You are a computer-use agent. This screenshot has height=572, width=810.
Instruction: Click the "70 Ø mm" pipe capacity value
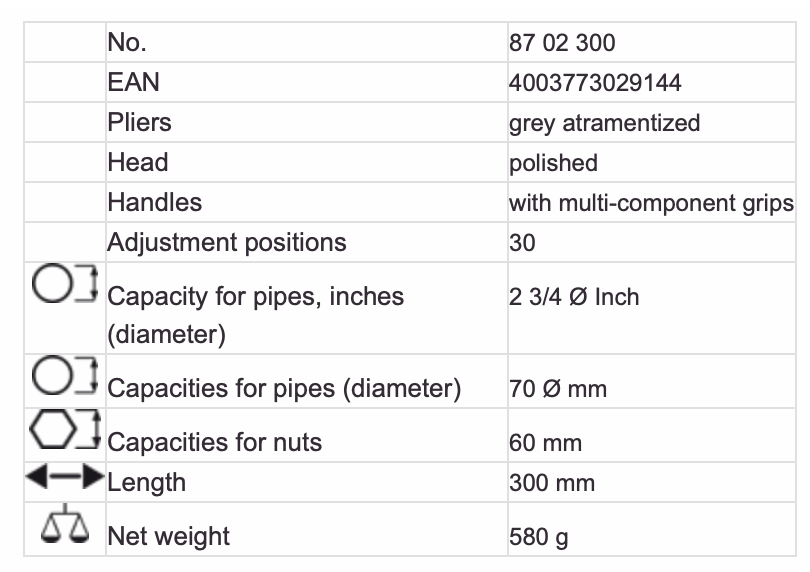click(558, 388)
